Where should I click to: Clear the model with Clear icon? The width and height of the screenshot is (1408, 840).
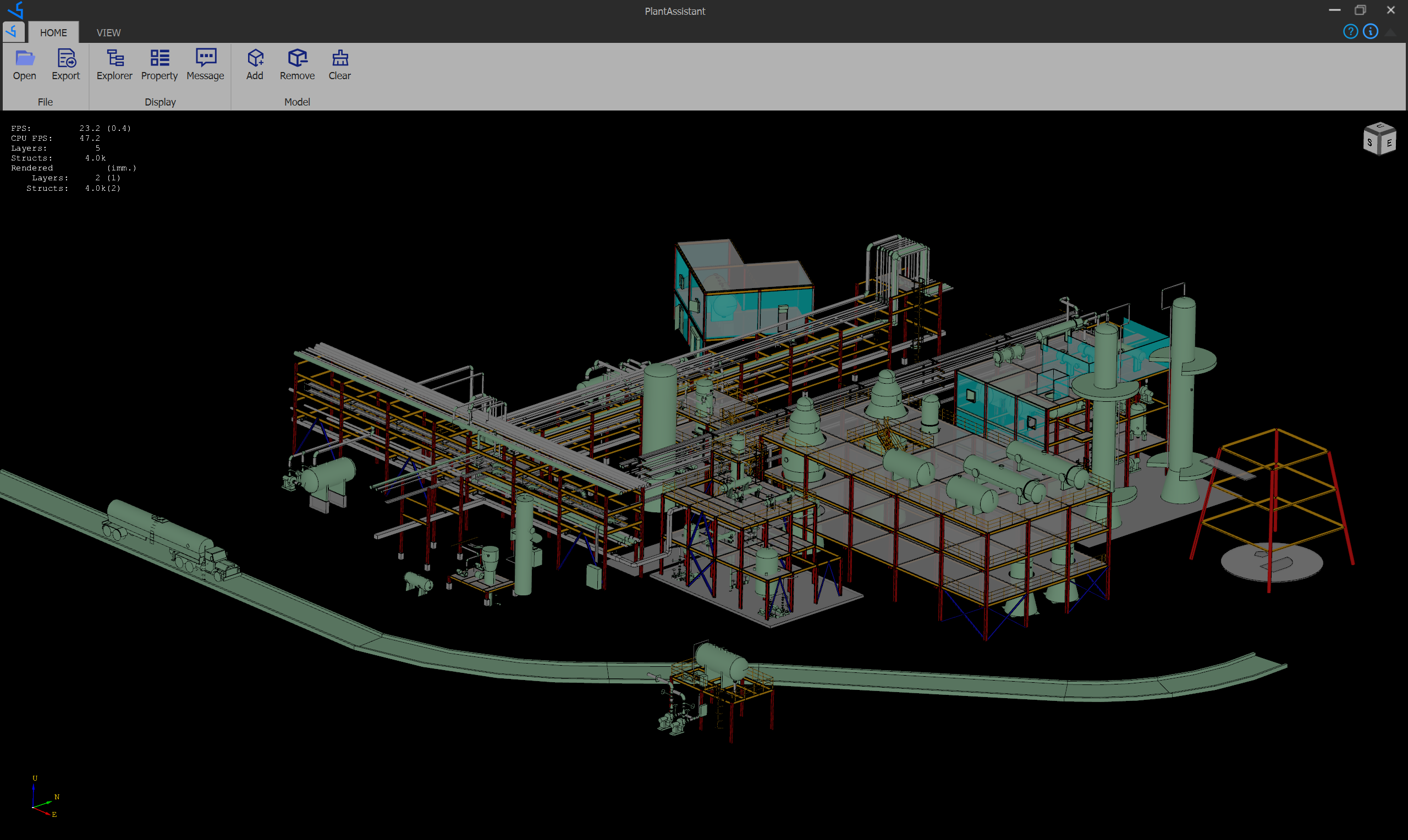tap(340, 58)
